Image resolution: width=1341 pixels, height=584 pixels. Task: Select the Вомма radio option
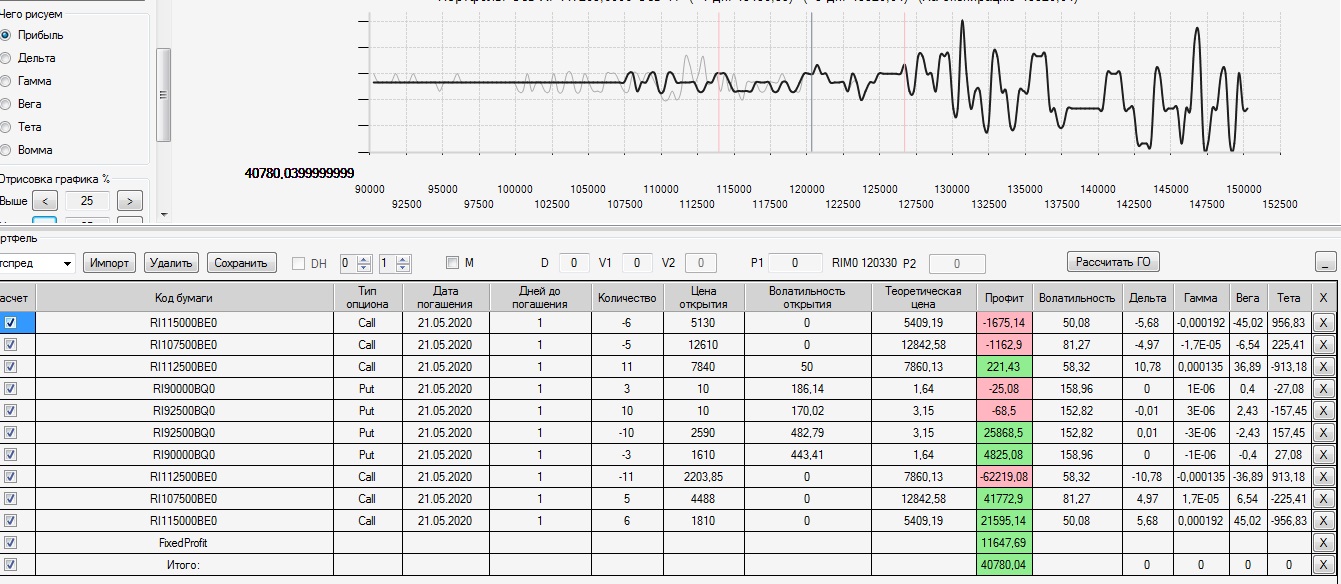tap(6, 150)
